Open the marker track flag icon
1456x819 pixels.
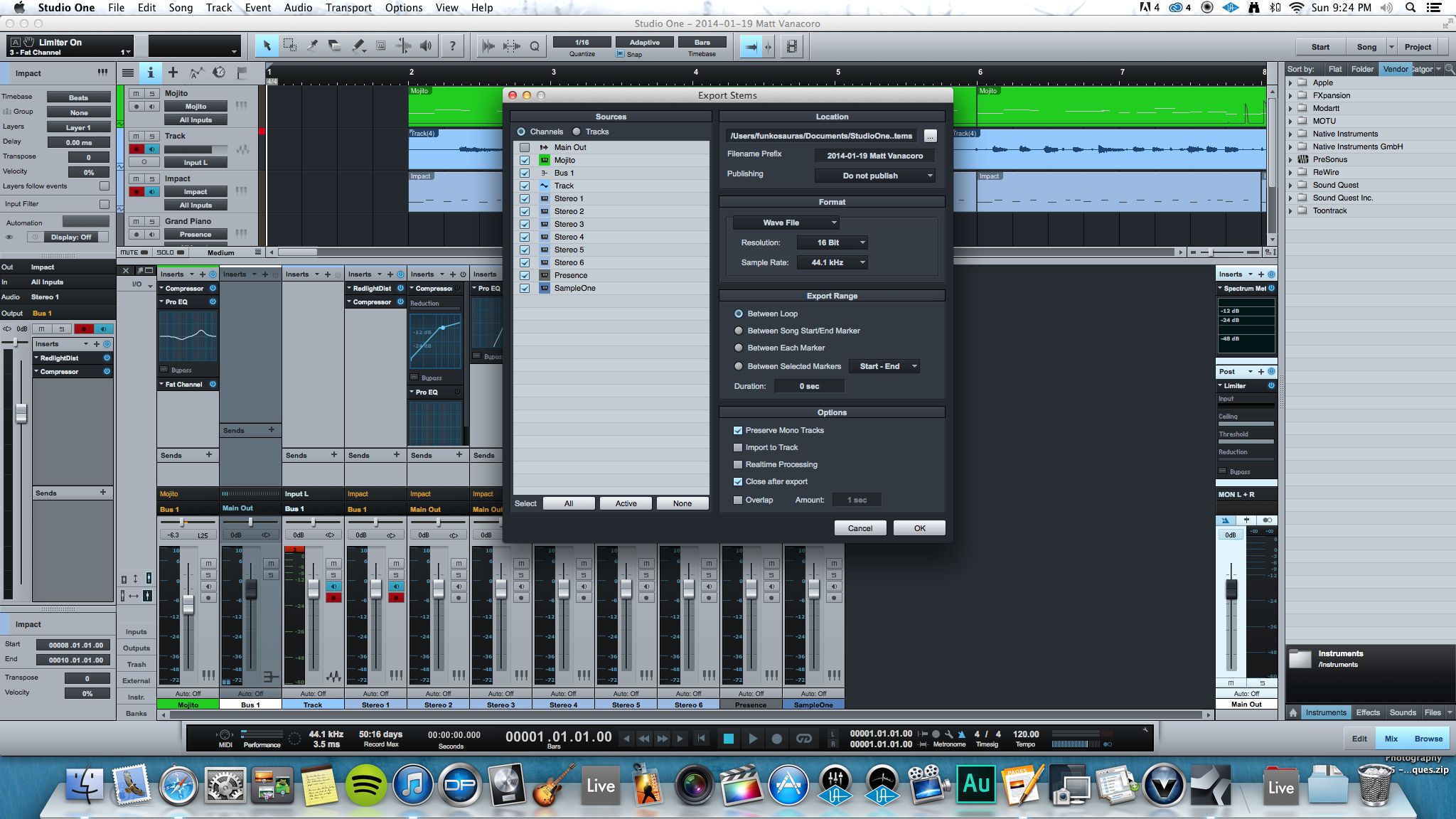(242, 73)
